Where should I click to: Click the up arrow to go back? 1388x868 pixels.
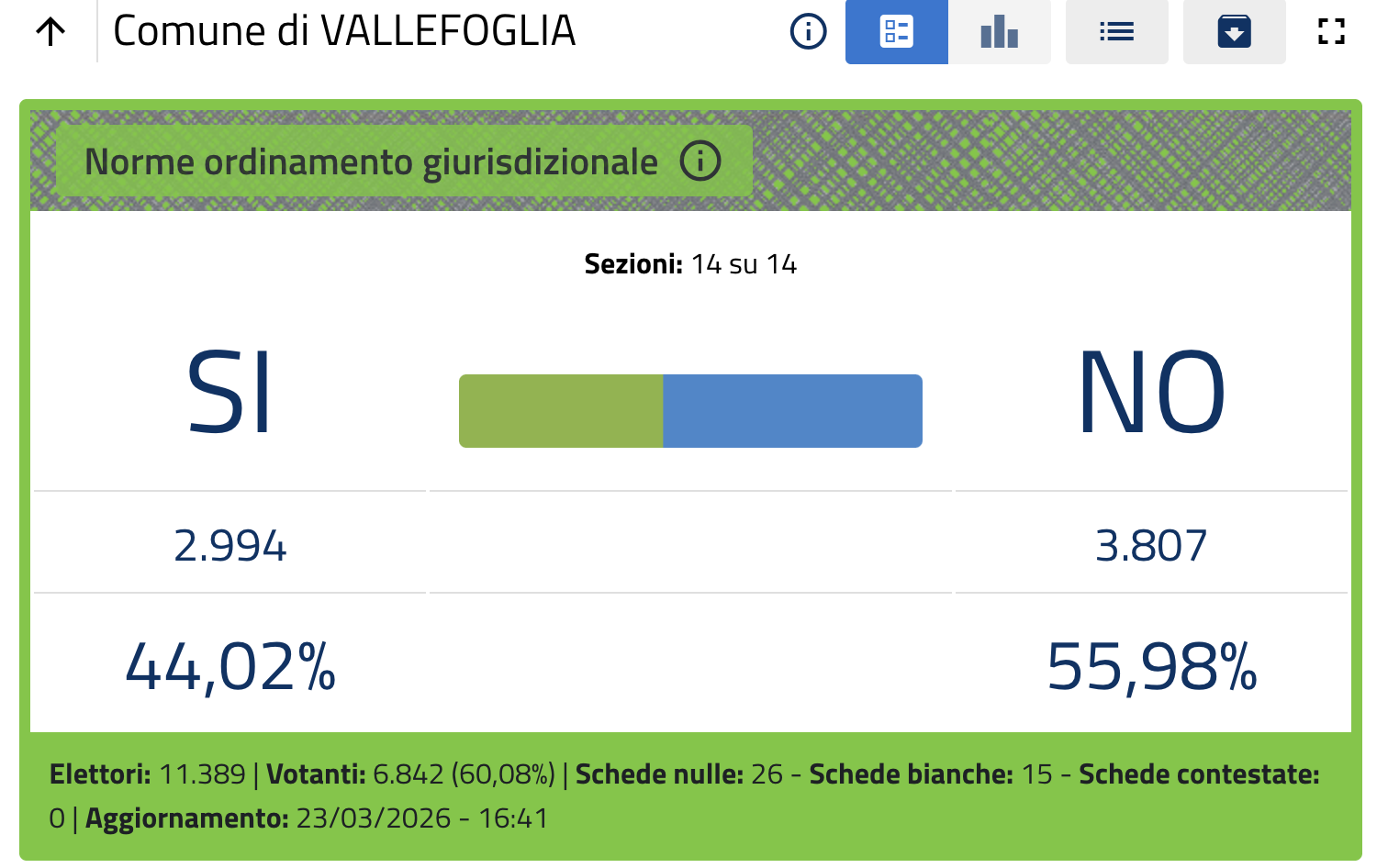coord(50,32)
